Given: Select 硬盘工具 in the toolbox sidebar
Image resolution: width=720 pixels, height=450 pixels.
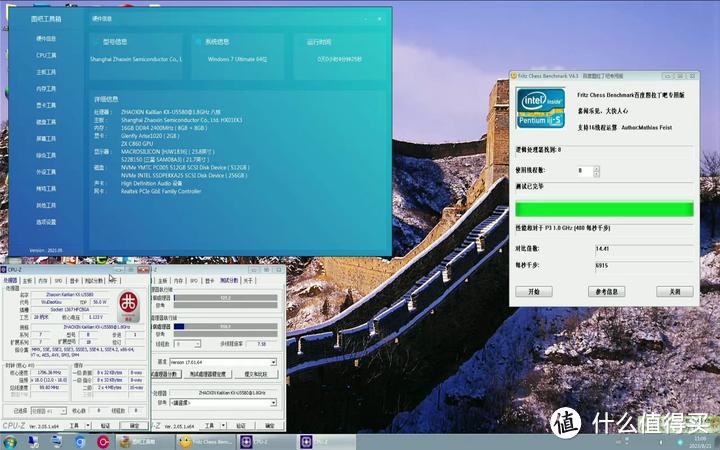Looking at the screenshot, I should pos(46,121).
